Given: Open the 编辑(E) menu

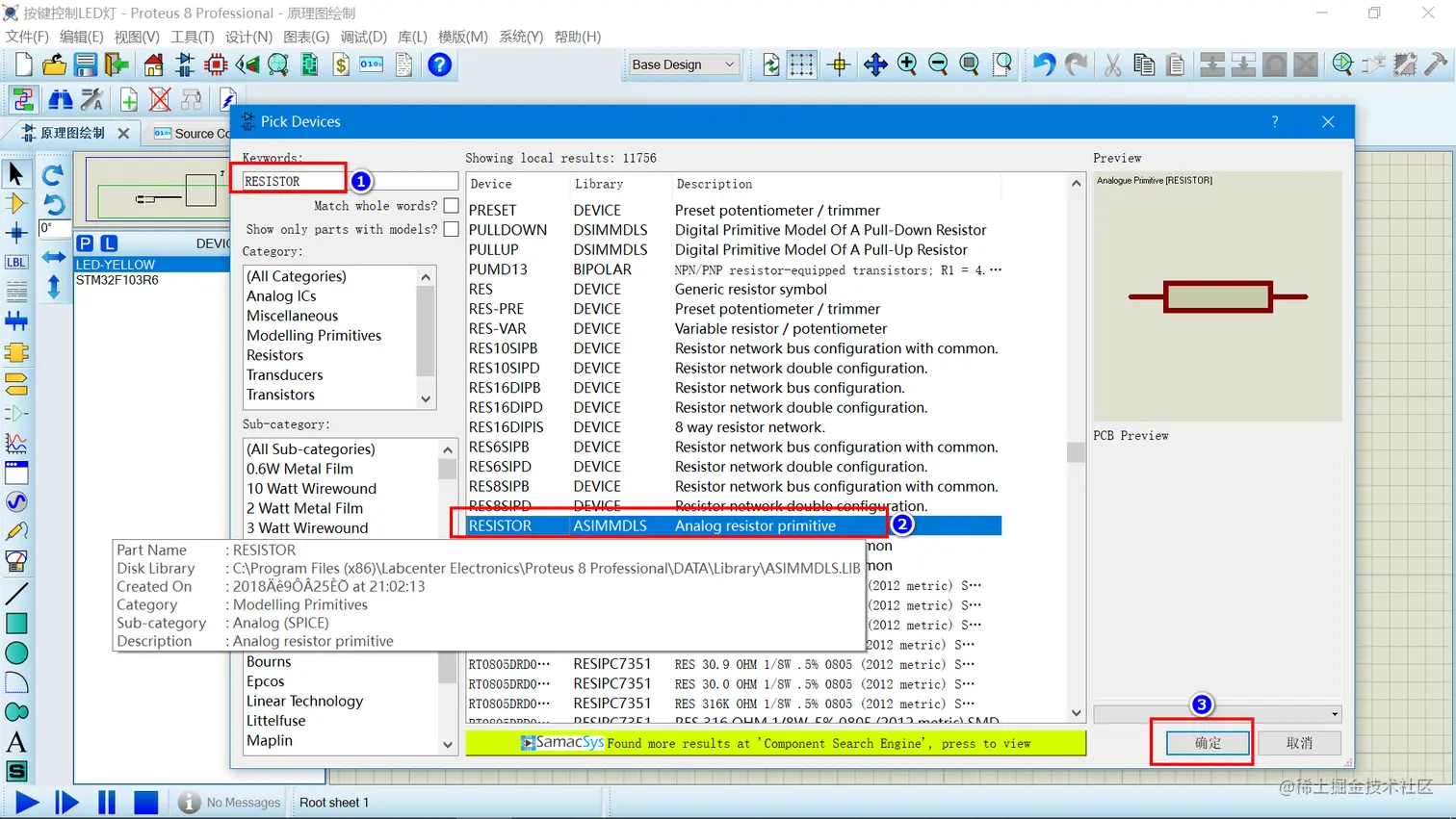Looking at the screenshot, I should [x=81, y=37].
